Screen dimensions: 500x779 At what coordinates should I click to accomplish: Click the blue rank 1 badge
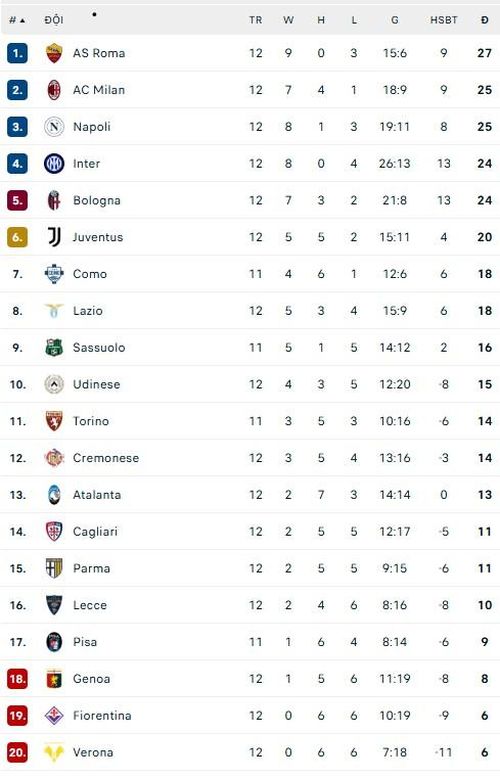(x=17, y=53)
